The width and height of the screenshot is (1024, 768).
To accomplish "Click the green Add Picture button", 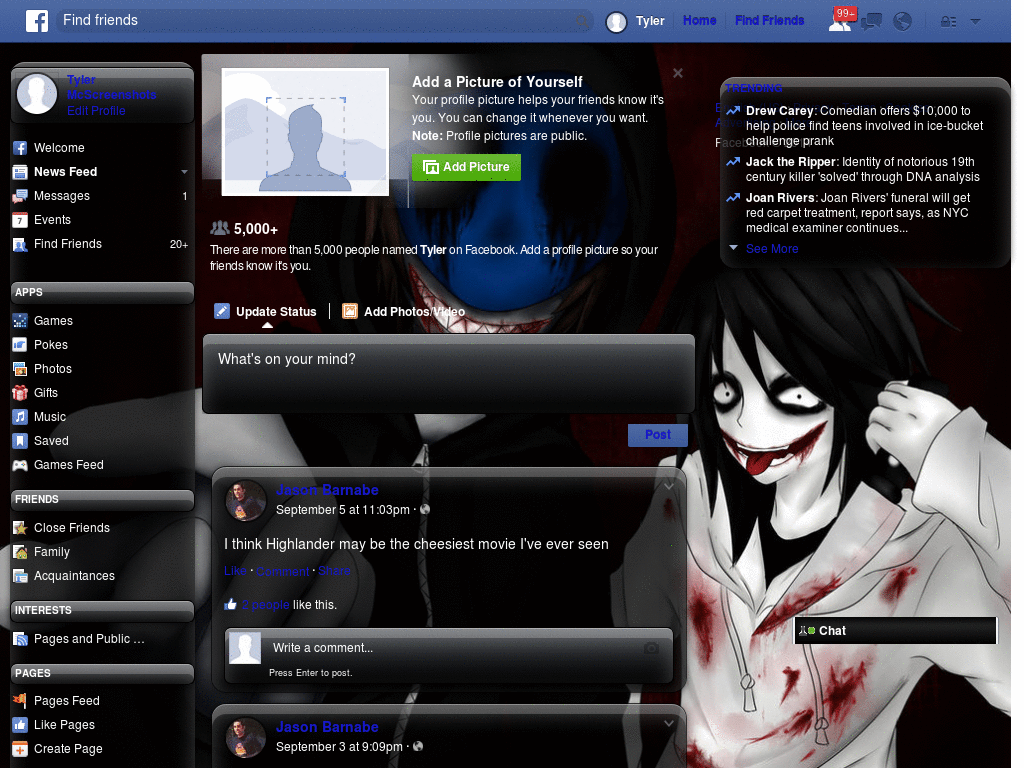I will tap(466, 167).
